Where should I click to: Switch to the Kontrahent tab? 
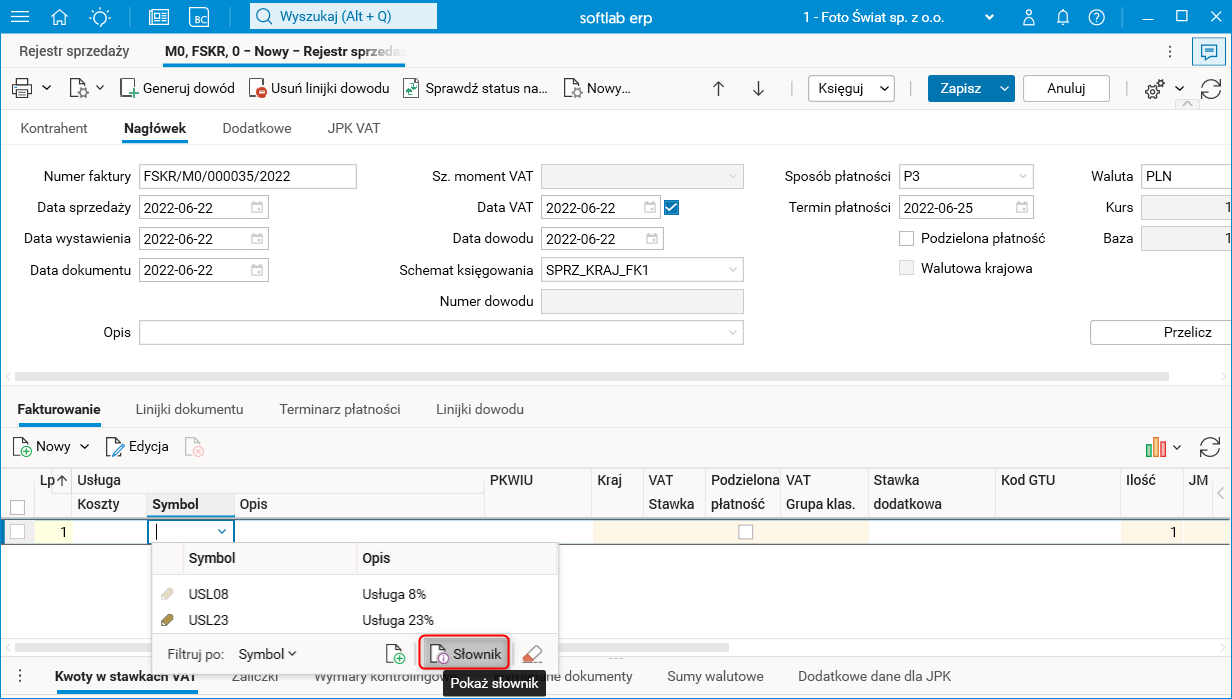pos(54,128)
